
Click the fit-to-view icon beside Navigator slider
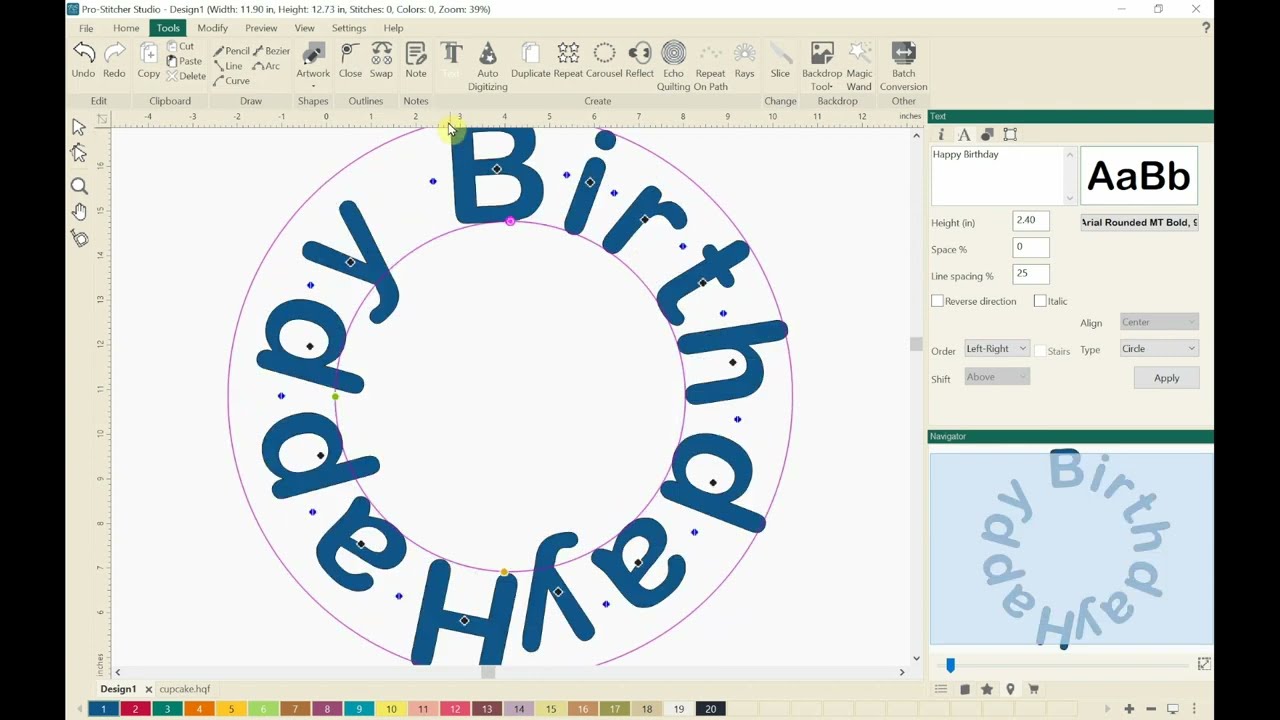point(1204,664)
